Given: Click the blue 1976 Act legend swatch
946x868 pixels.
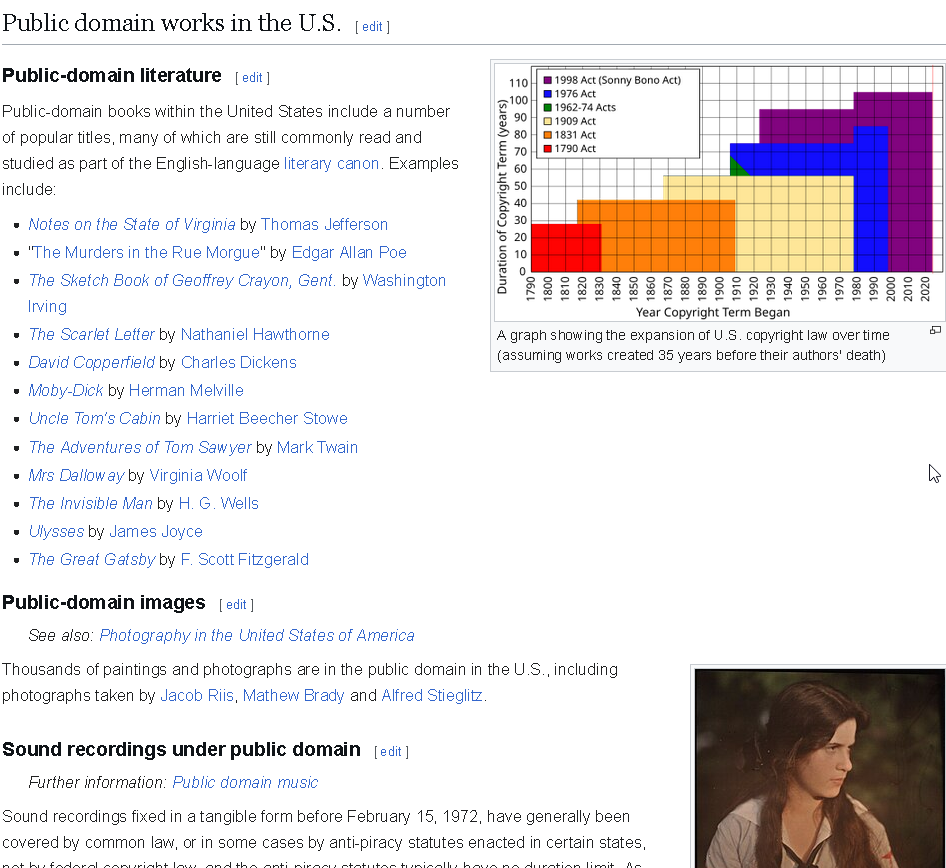Looking at the screenshot, I should pos(548,94).
